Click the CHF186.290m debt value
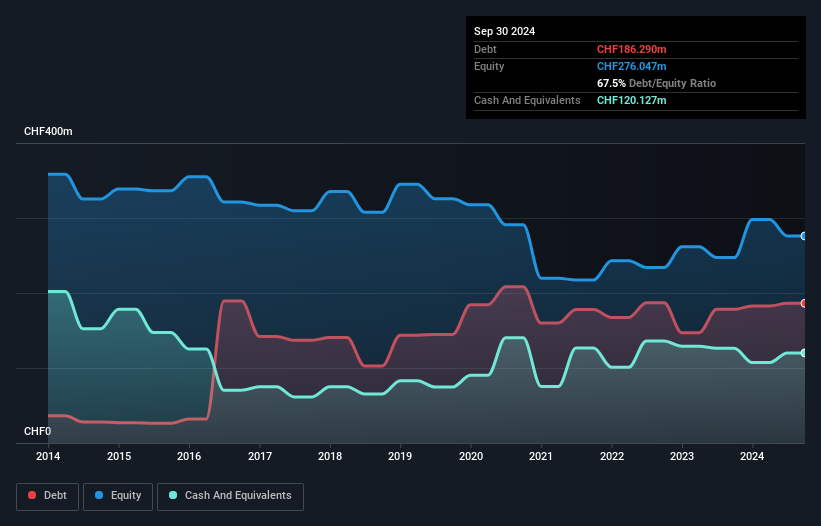 [x=631, y=49]
